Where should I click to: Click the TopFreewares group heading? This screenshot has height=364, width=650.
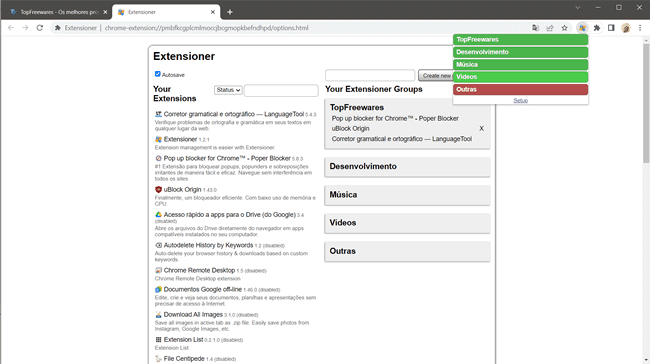click(x=357, y=107)
